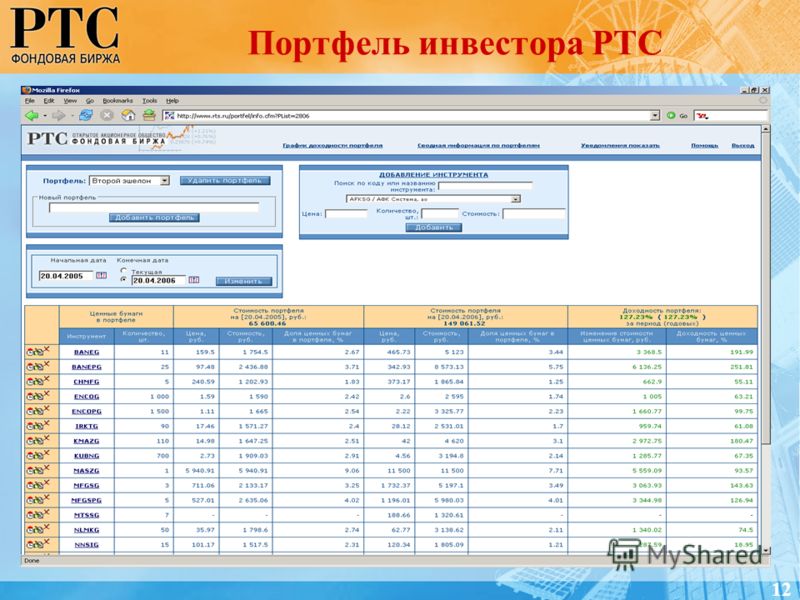Remove MFGSG using its red X icon
The width and height of the screenshot is (800, 600).
point(46,483)
